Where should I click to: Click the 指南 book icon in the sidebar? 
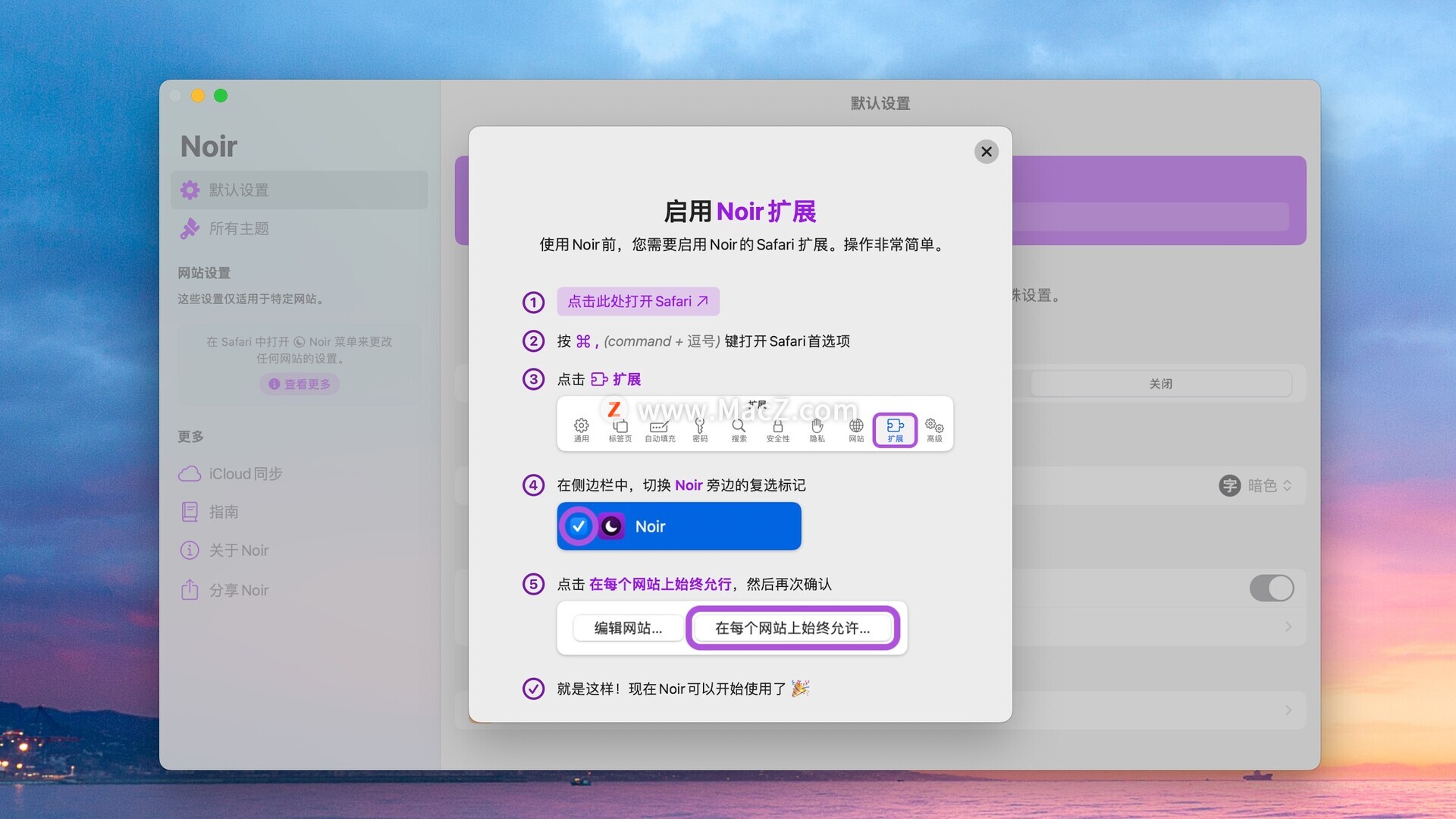tap(190, 512)
